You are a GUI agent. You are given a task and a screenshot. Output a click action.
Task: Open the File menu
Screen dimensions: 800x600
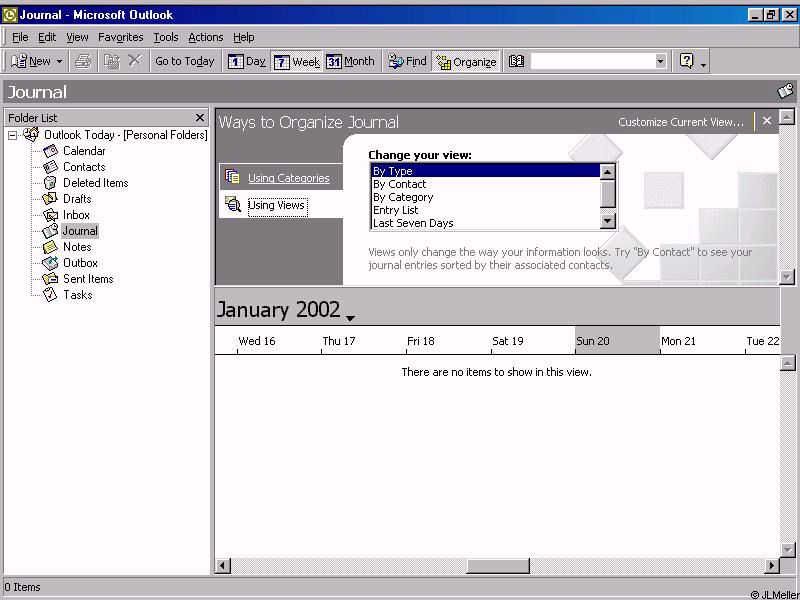(x=20, y=37)
